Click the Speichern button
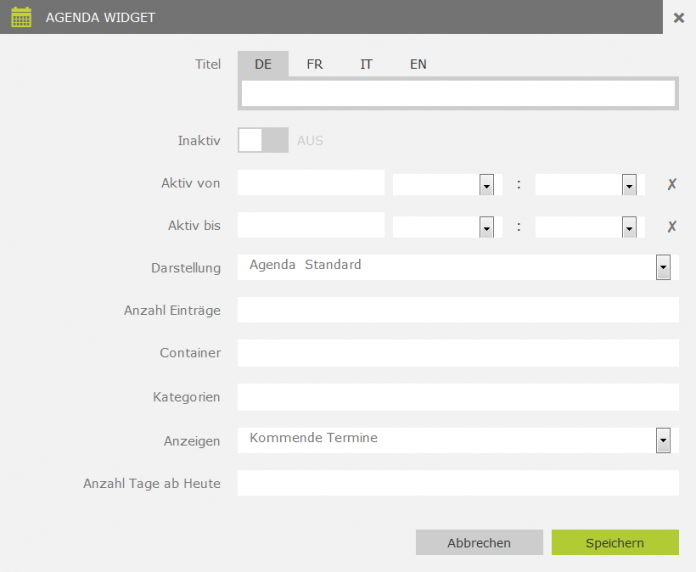The height and width of the screenshot is (572, 696). coord(615,542)
